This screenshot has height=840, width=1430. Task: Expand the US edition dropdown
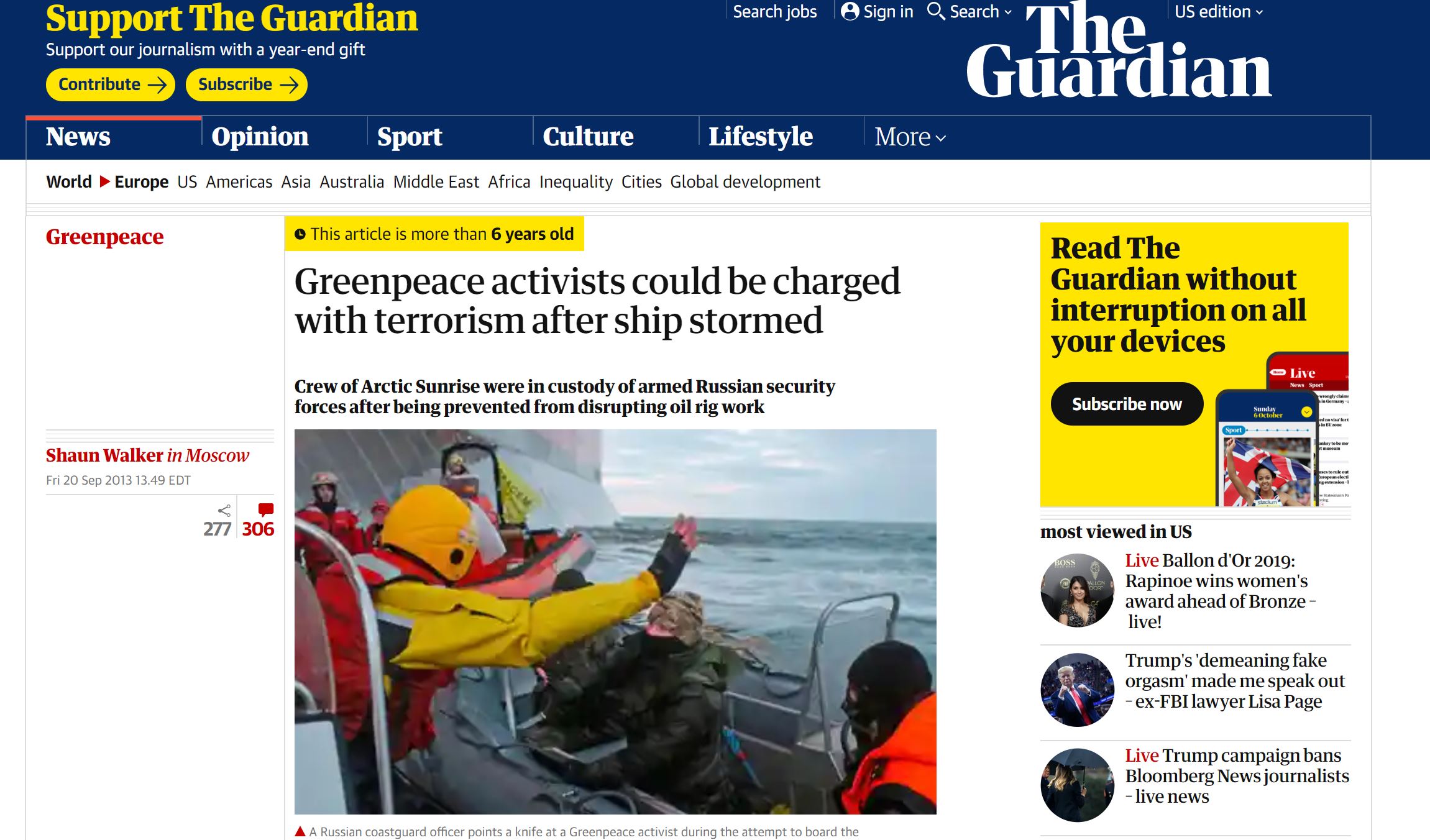coord(1219,12)
